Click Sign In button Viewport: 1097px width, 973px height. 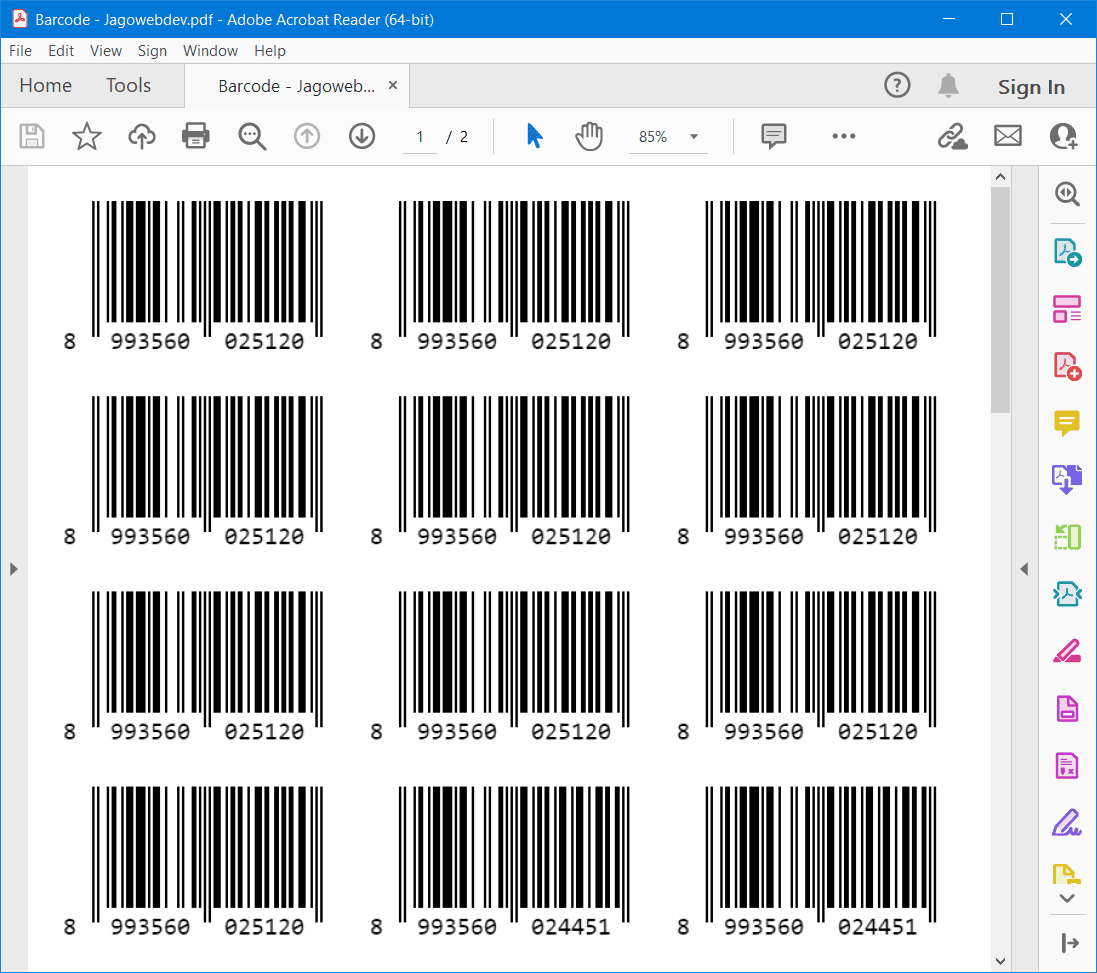[x=1031, y=87]
